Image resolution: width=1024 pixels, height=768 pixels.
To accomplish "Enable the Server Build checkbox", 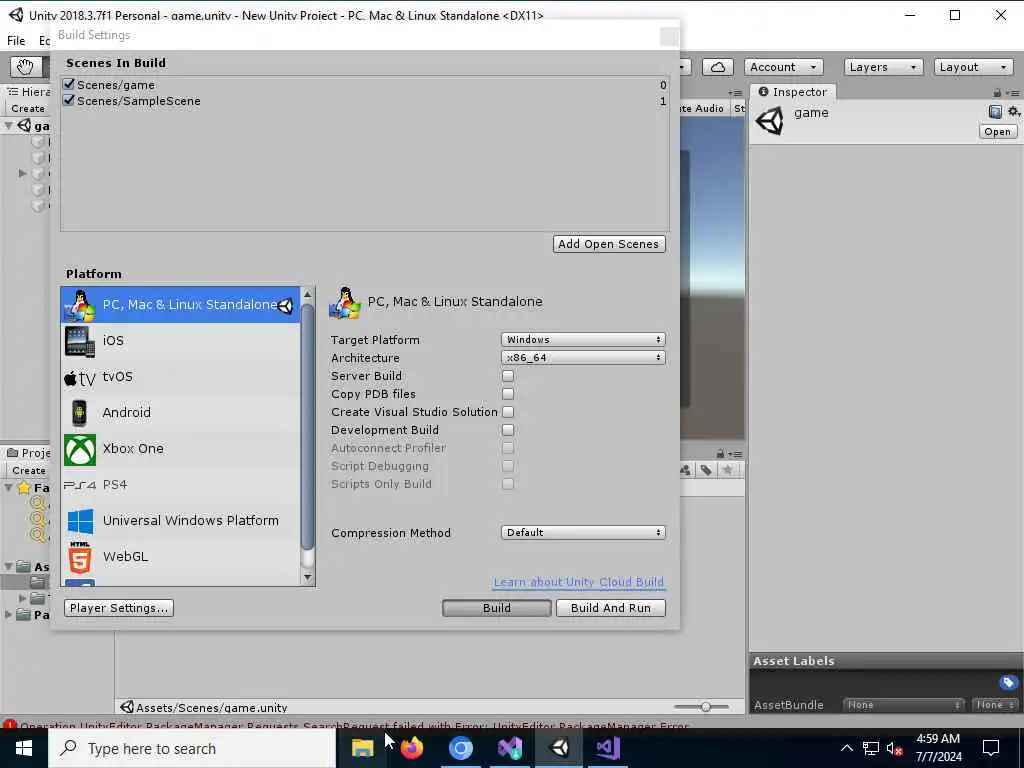I will pos(507,376).
